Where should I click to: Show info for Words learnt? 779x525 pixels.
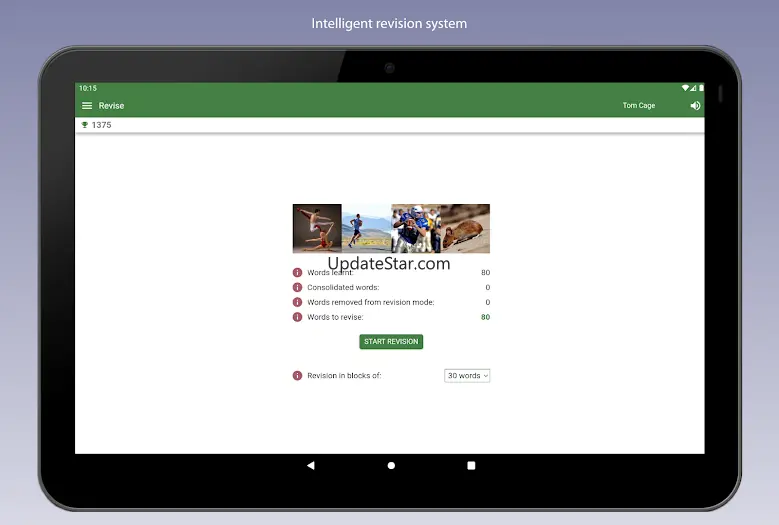297,273
